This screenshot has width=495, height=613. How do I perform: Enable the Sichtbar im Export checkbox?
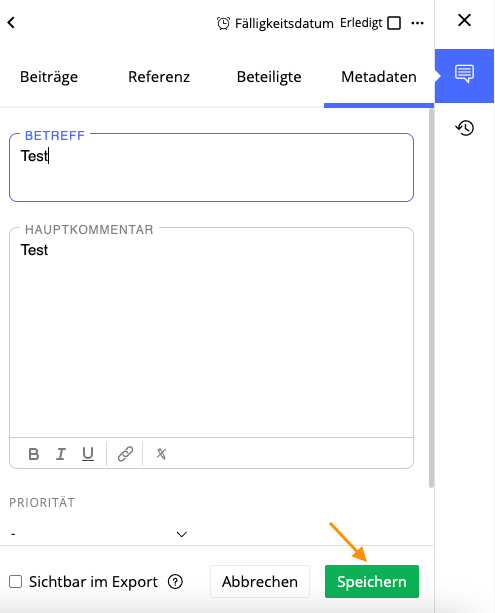pos(16,582)
